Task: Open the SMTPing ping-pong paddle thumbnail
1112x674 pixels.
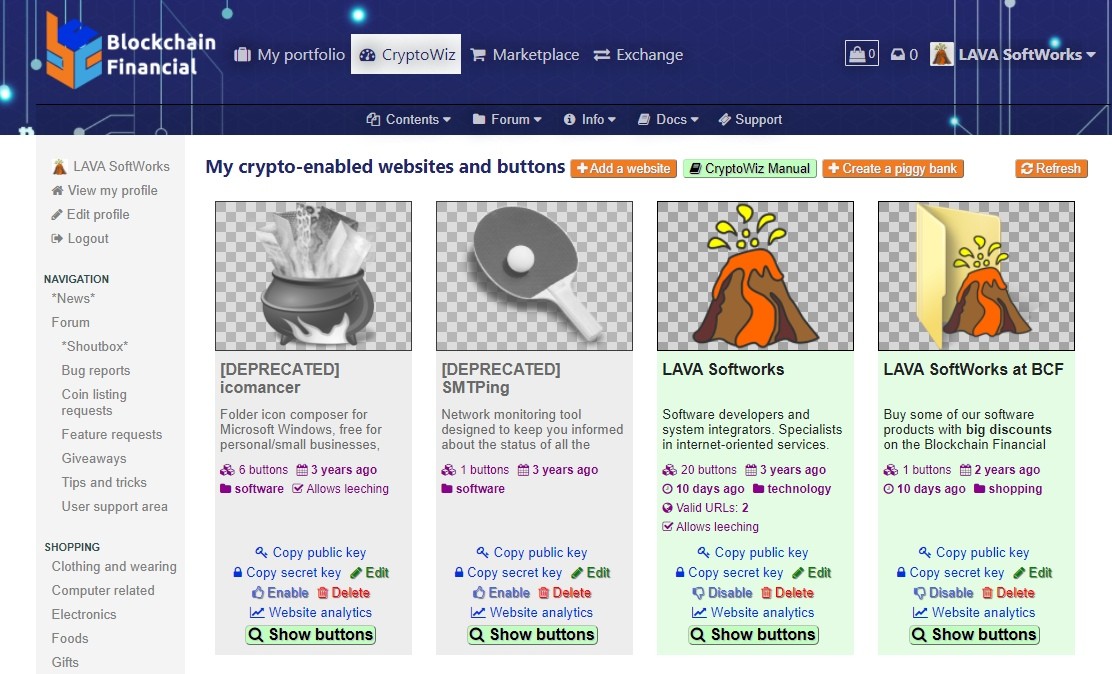Action: tap(534, 276)
